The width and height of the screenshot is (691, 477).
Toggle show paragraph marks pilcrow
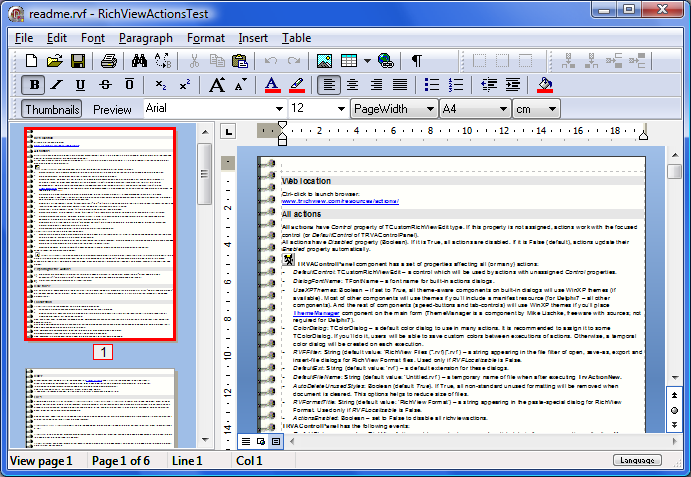pos(416,61)
